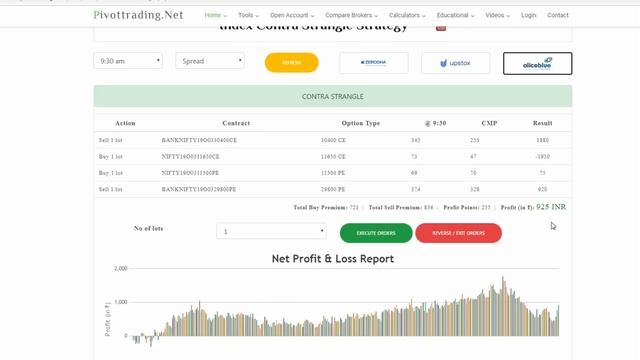
Task: Click the red Reverse / Exit Orders button
Action: point(458,233)
